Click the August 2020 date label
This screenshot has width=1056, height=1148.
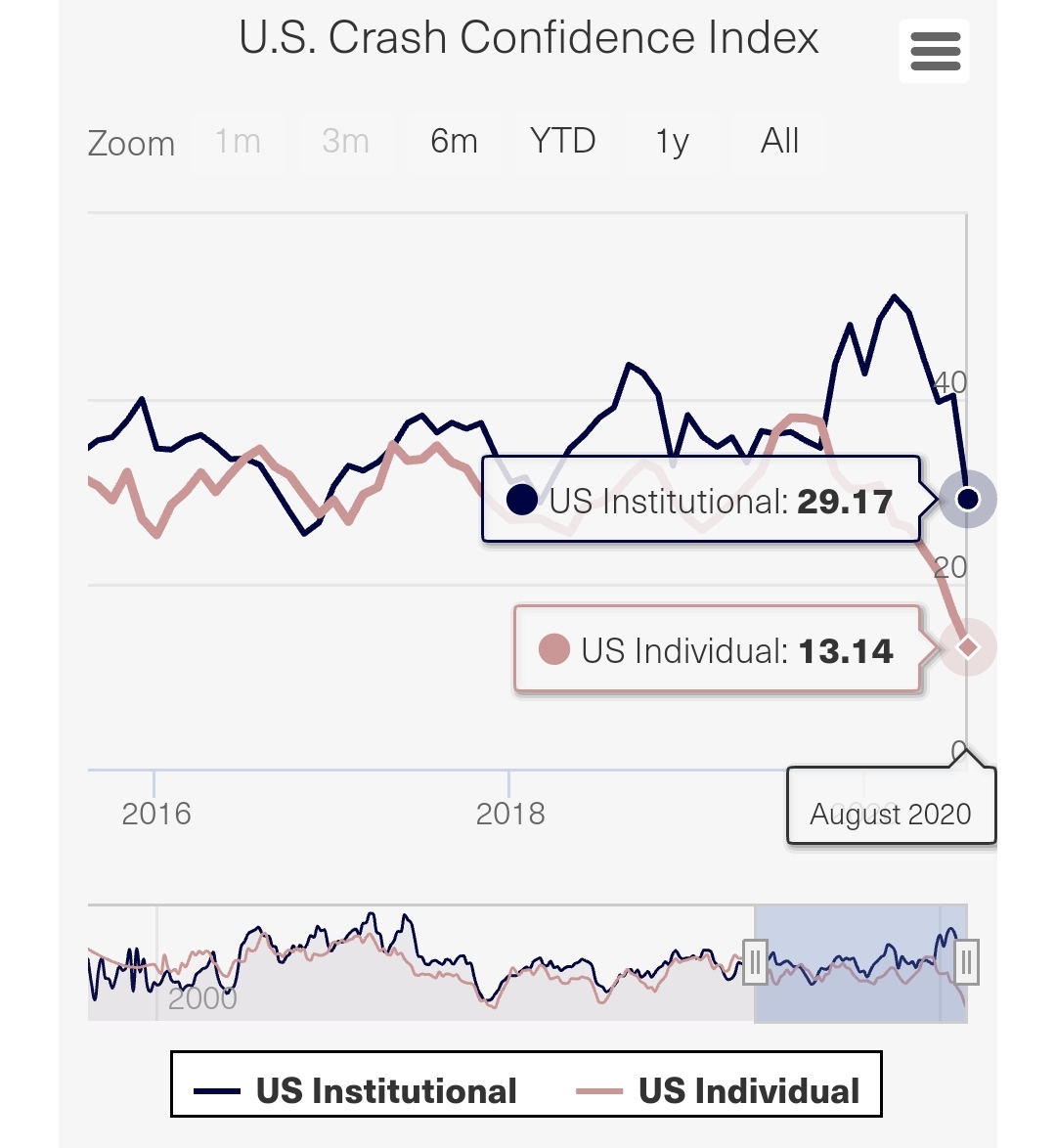coord(891,815)
